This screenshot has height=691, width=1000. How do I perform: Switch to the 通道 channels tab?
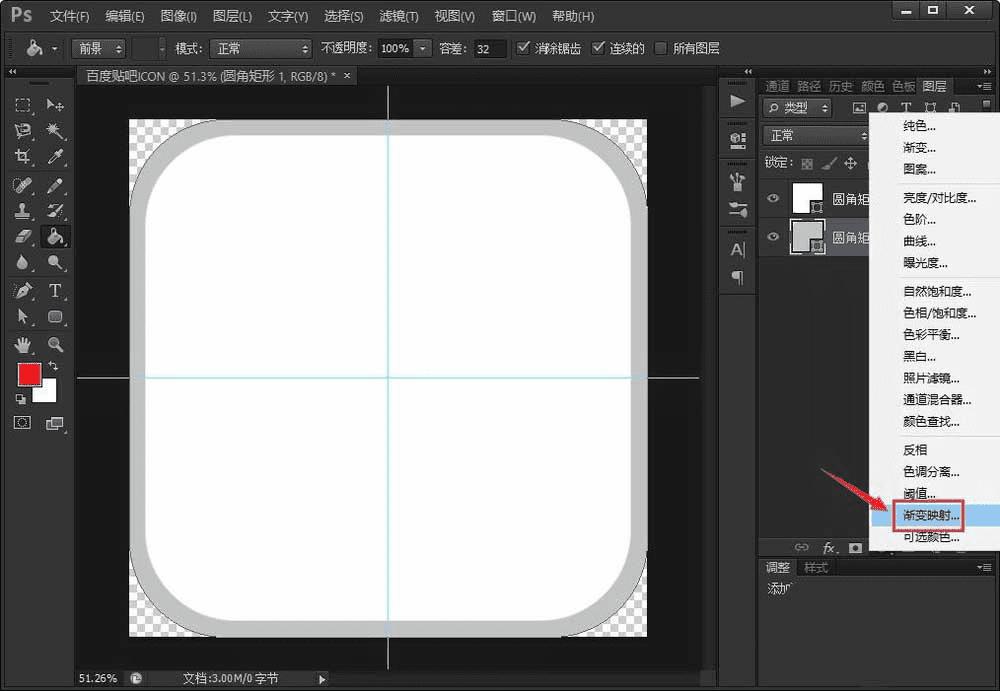pyautogui.click(x=777, y=86)
